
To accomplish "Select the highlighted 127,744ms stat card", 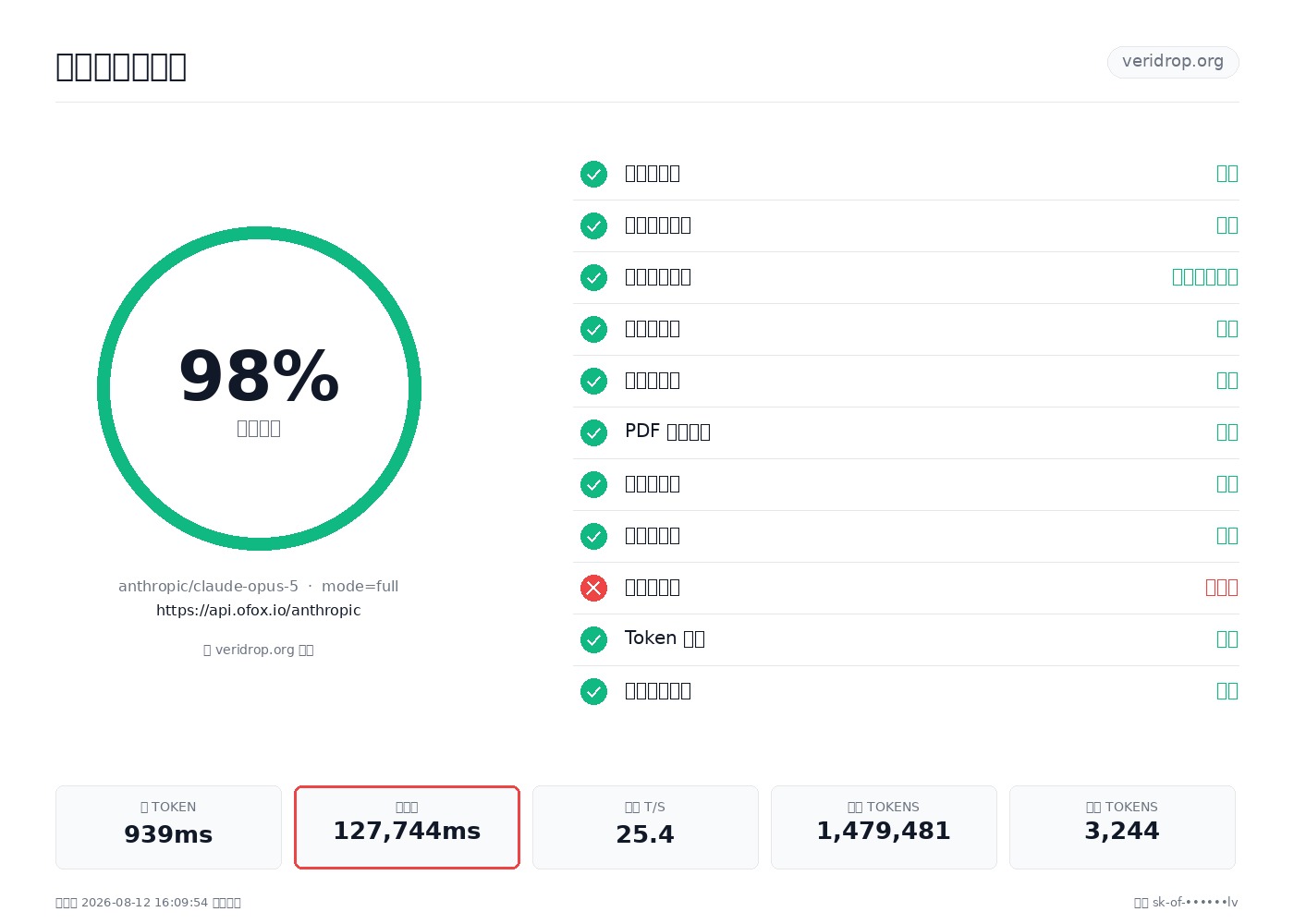I will coord(407,827).
